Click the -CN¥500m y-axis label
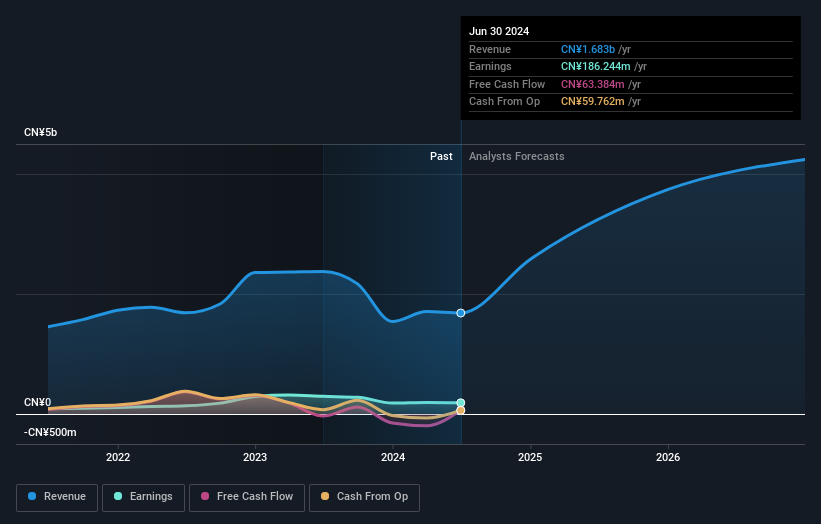The width and height of the screenshot is (821, 524). click(x=50, y=432)
